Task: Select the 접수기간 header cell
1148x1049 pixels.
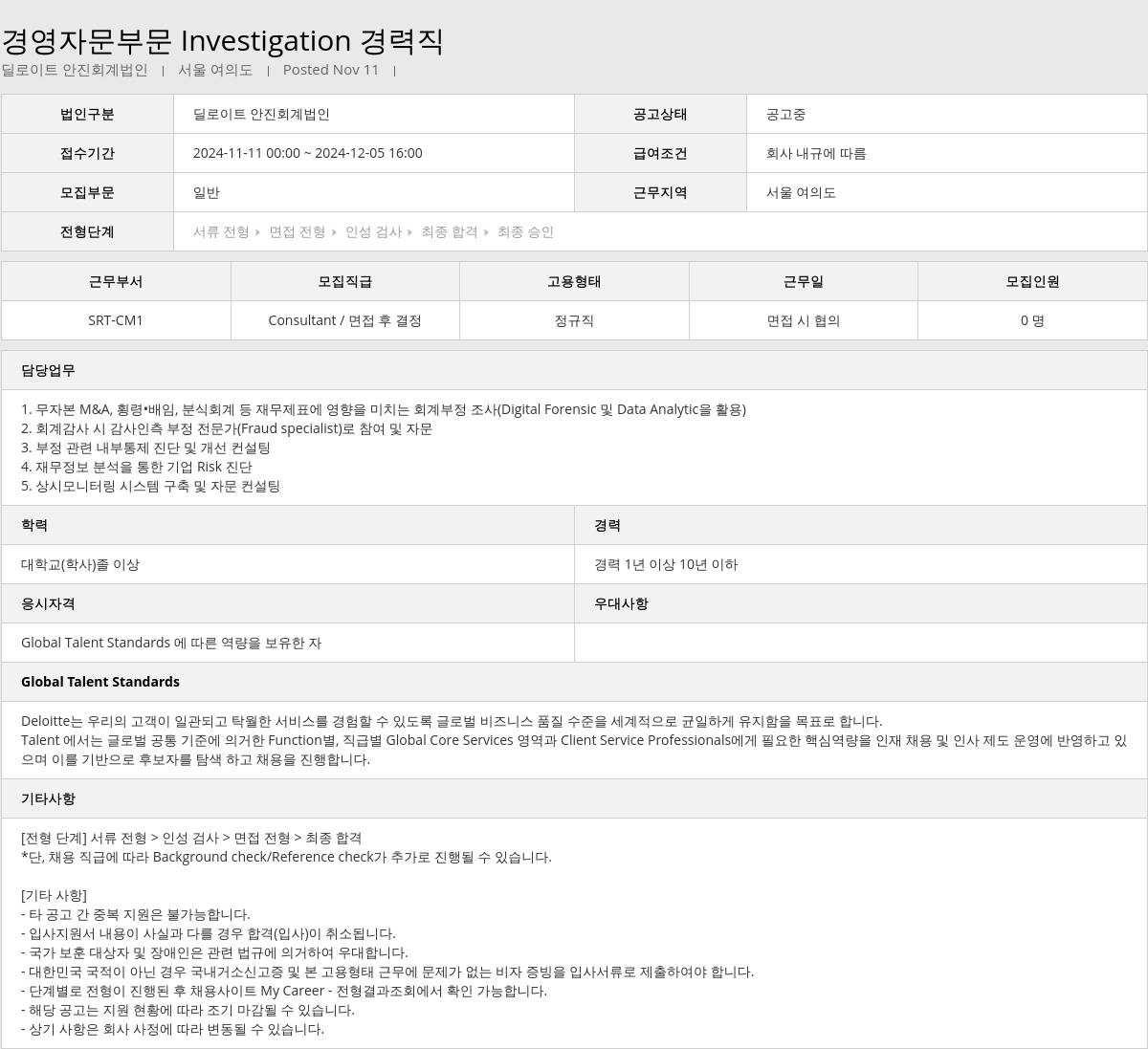Action: tap(87, 153)
